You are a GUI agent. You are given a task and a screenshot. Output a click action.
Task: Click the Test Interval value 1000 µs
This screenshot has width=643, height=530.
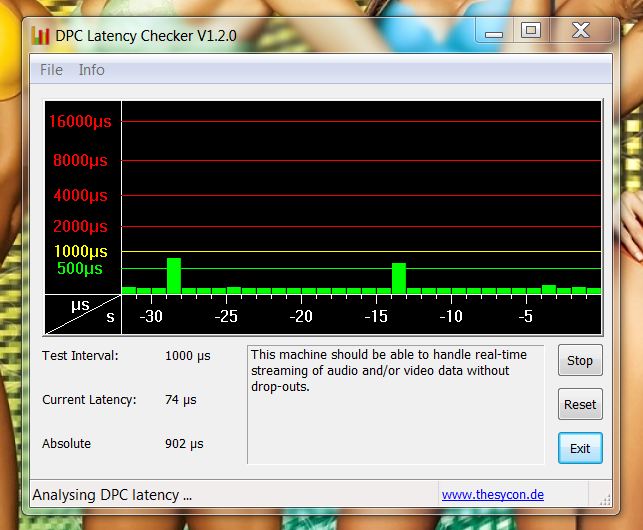click(188, 356)
